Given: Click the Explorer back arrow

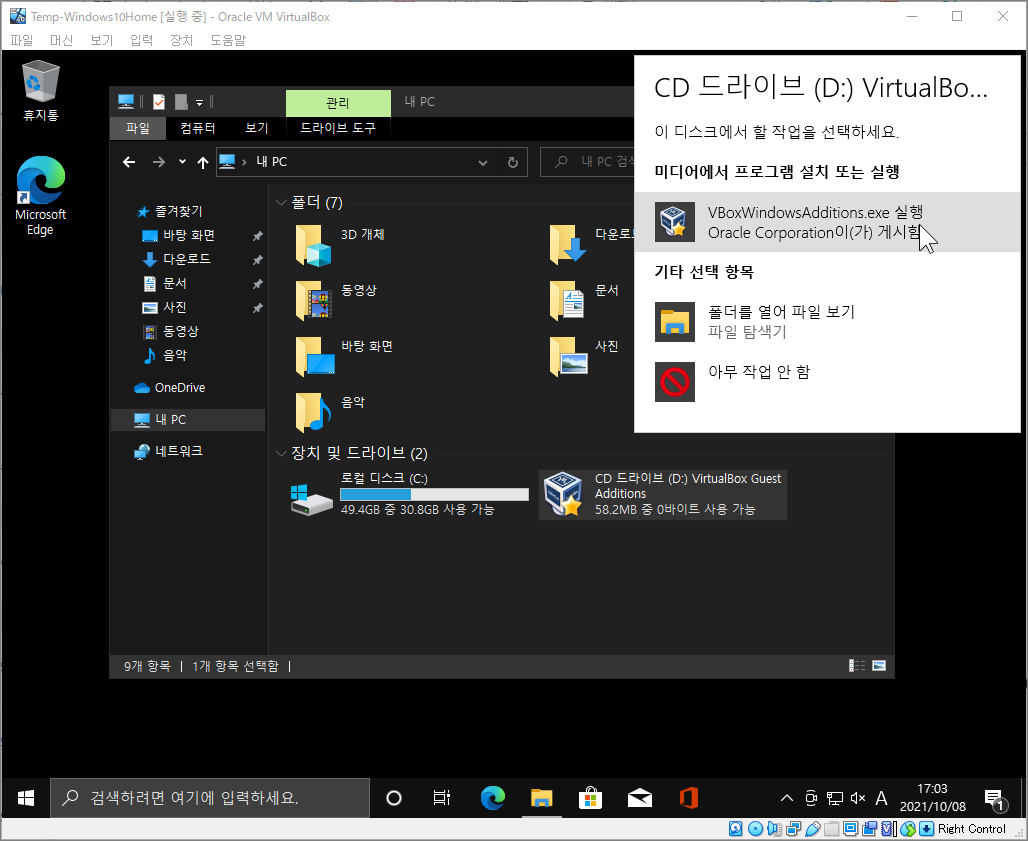Looking at the screenshot, I should (129, 162).
